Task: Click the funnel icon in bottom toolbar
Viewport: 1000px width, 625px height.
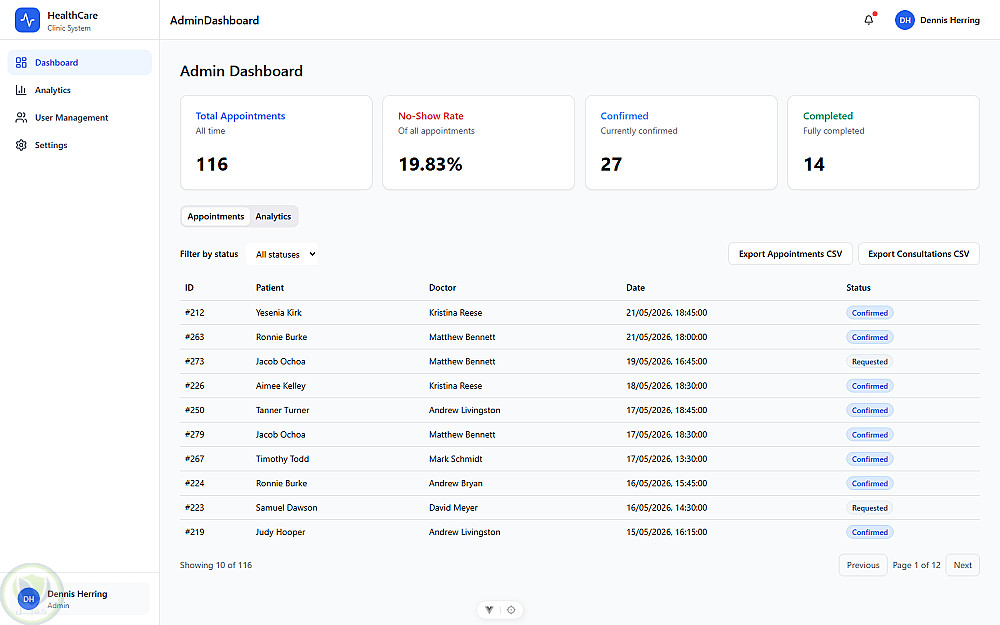Action: click(489, 610)
